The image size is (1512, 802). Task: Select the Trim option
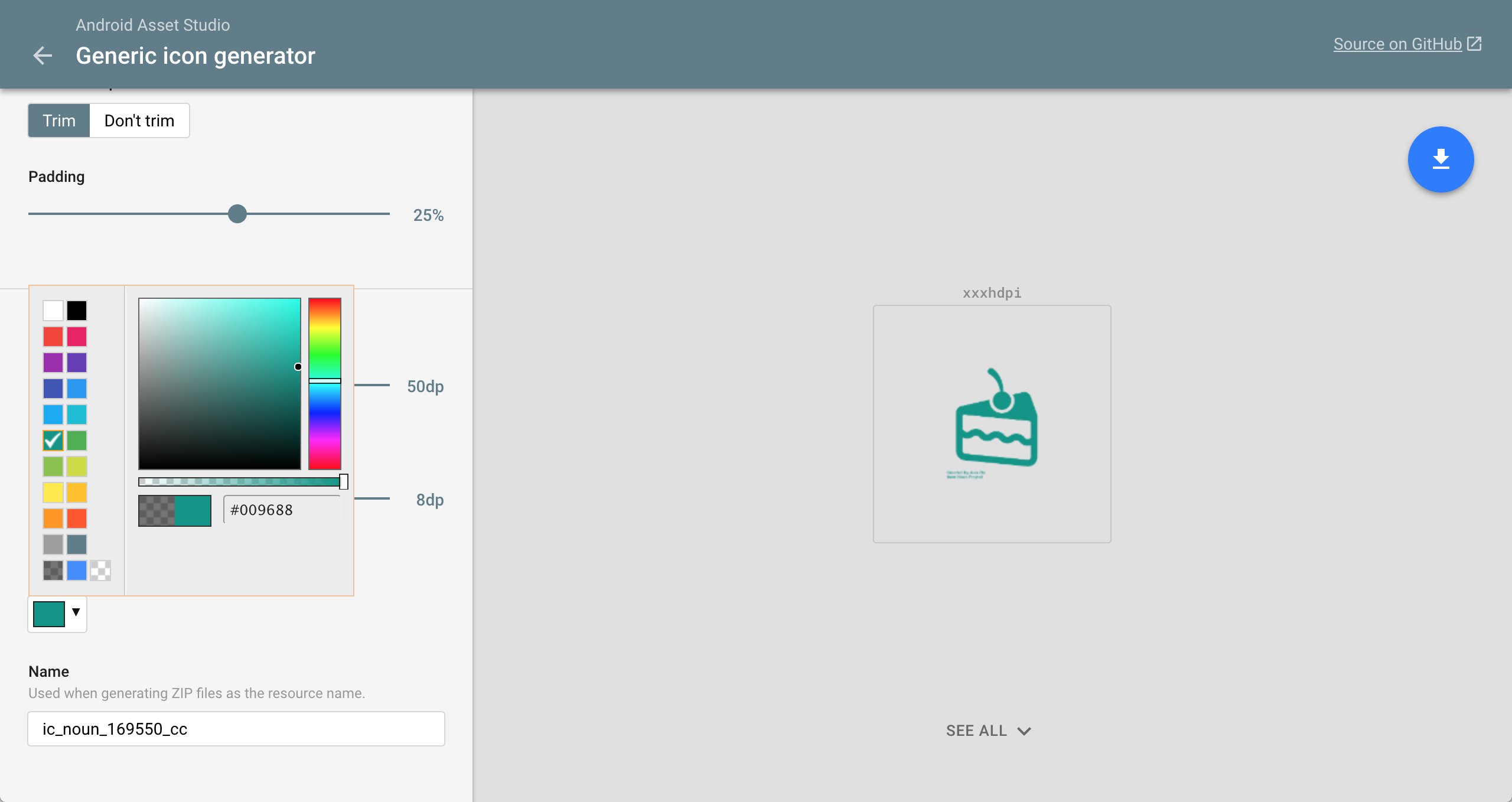[59, 120]
